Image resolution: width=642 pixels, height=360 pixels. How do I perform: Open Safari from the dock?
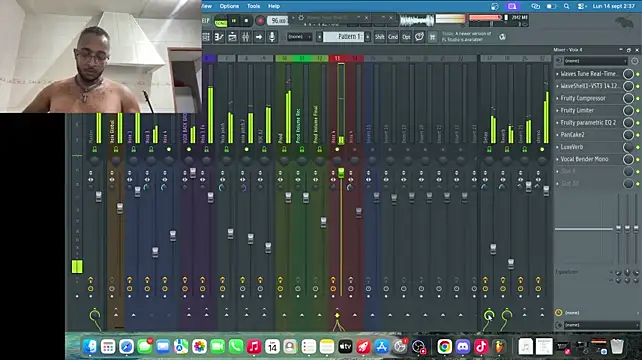(x=127, y=347)
